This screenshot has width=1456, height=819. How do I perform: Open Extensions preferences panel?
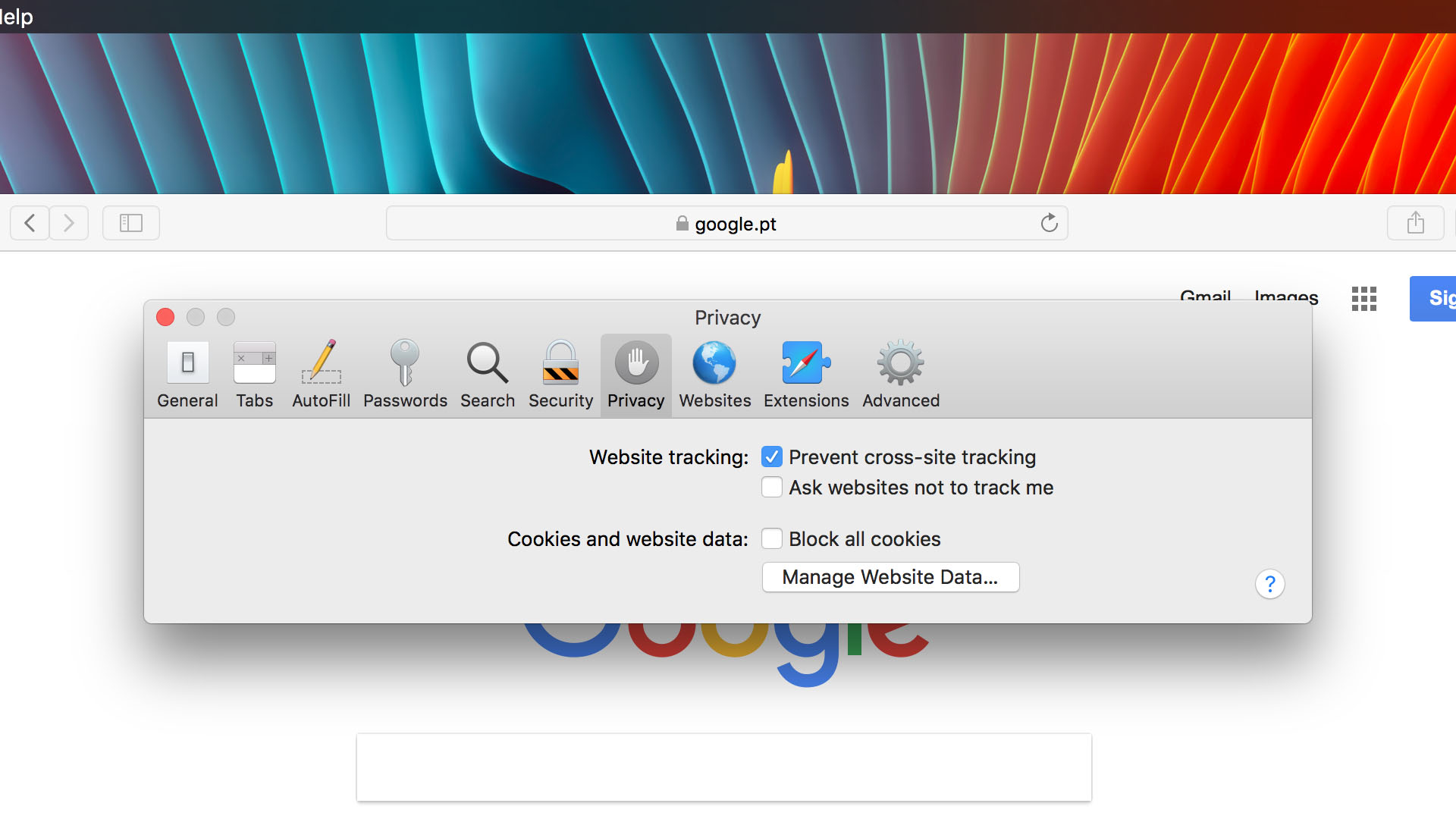(806, 374)
